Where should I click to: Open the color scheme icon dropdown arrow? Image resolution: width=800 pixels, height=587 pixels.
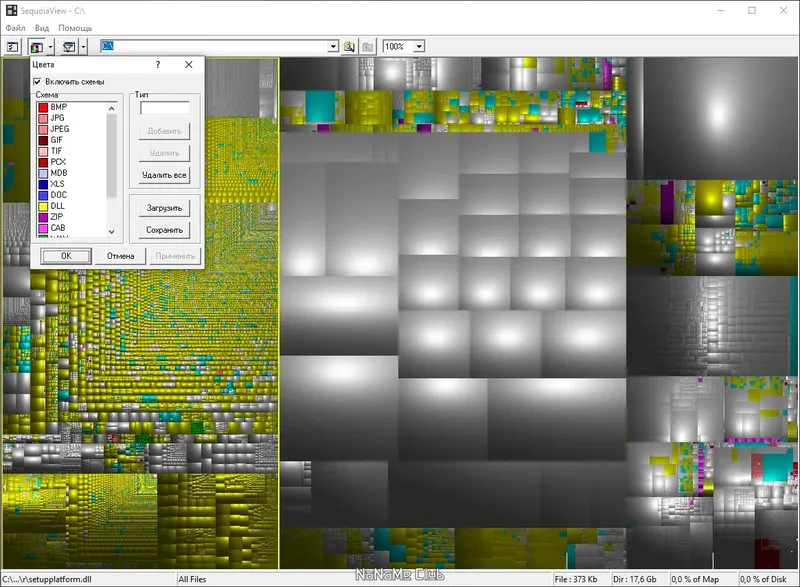(x=51, y=47)
